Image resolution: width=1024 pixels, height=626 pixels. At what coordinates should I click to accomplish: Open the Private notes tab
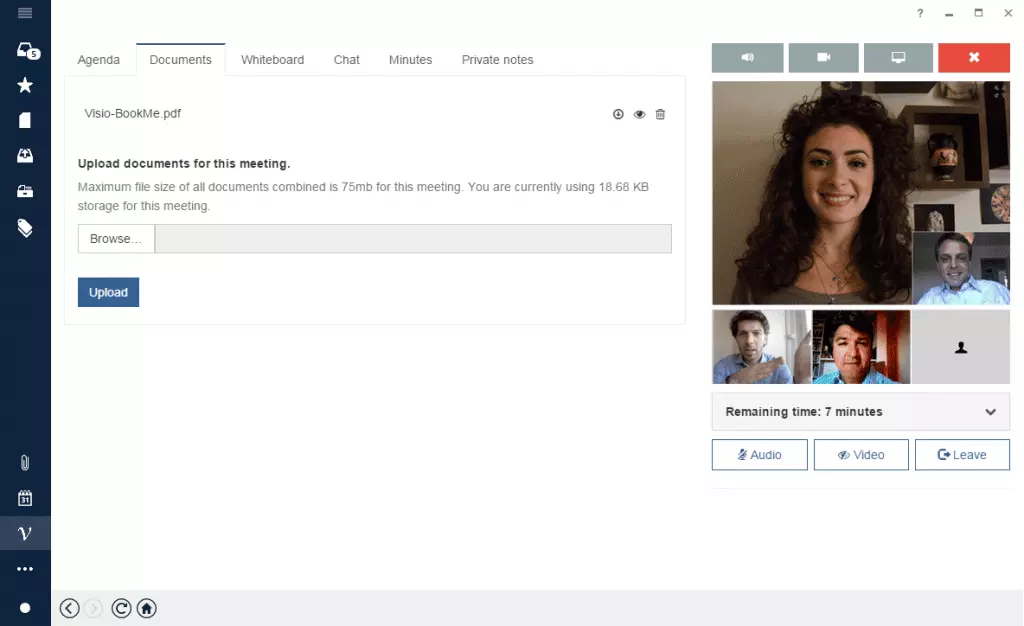(497, 60)
